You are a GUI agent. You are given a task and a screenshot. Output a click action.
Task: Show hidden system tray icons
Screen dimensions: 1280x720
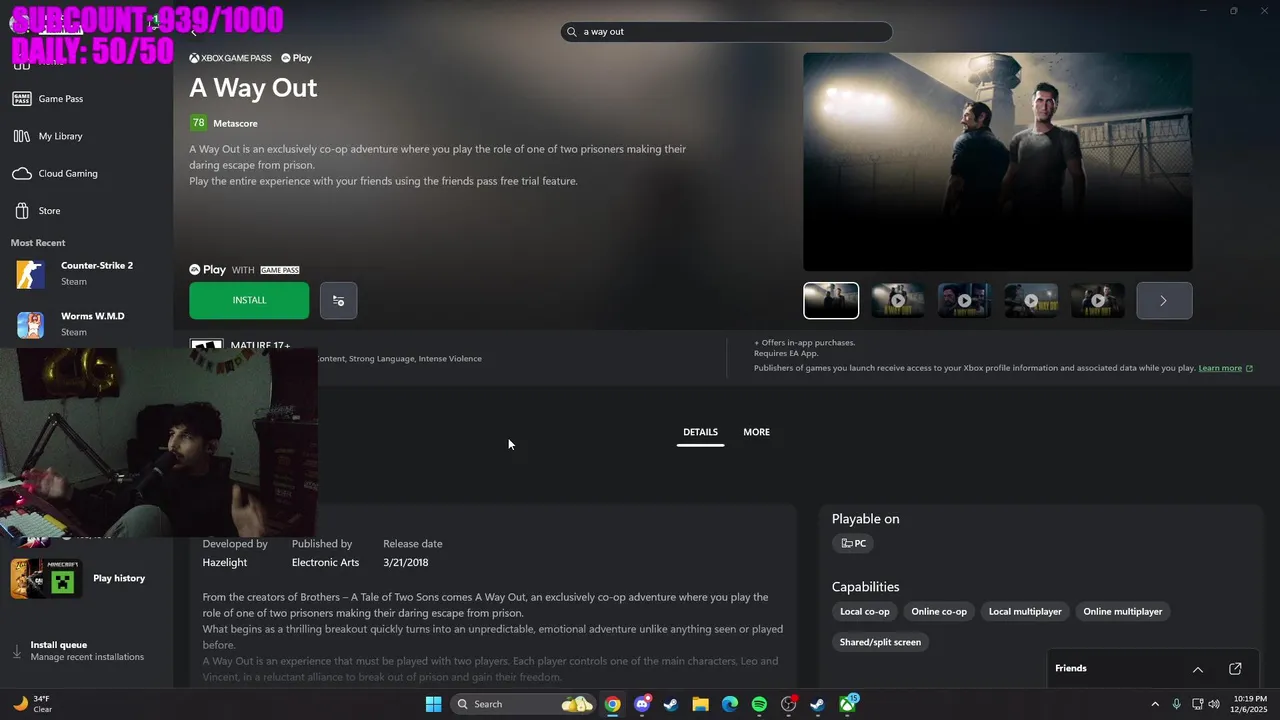[1155, 704]
